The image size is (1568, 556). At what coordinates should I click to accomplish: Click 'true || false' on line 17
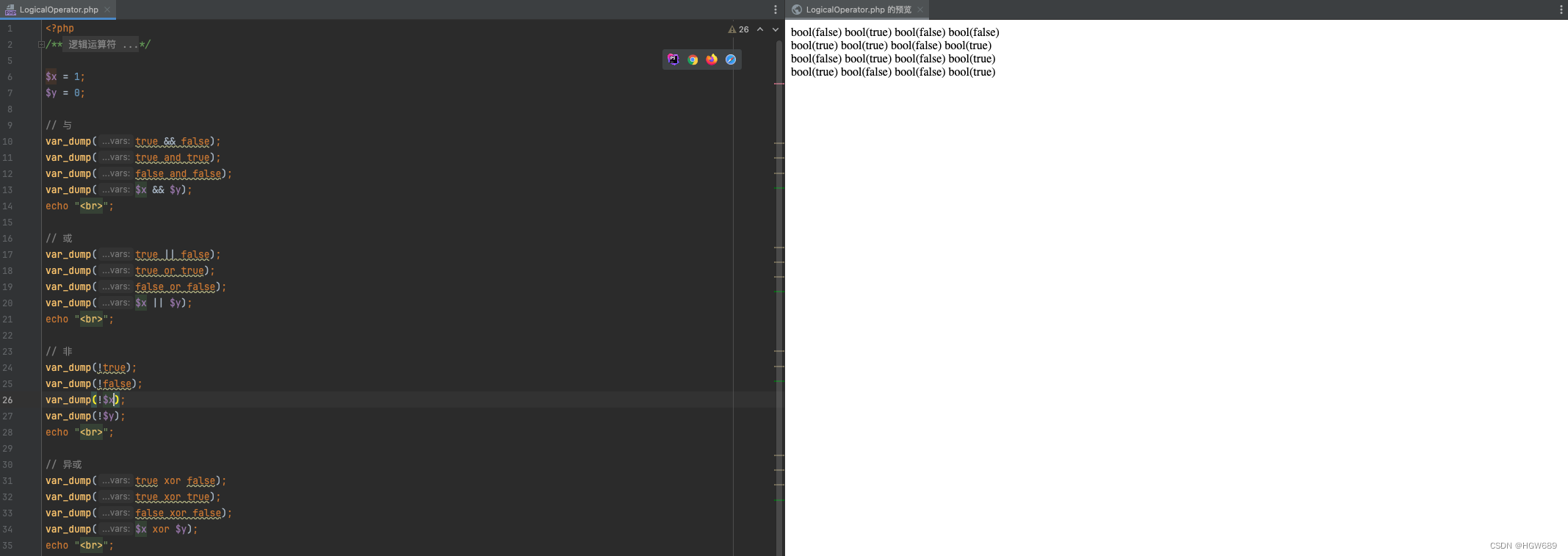(173, 255)
